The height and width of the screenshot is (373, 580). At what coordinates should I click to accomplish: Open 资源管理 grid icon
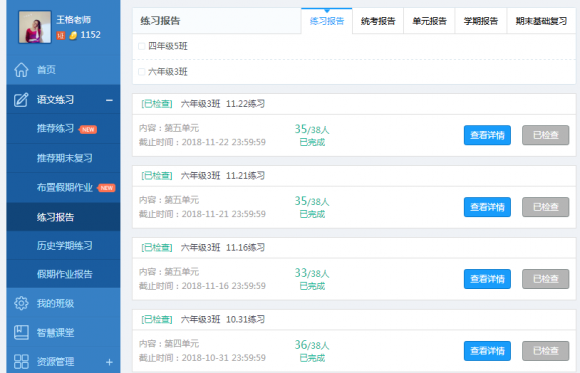[x=21, y=362]
